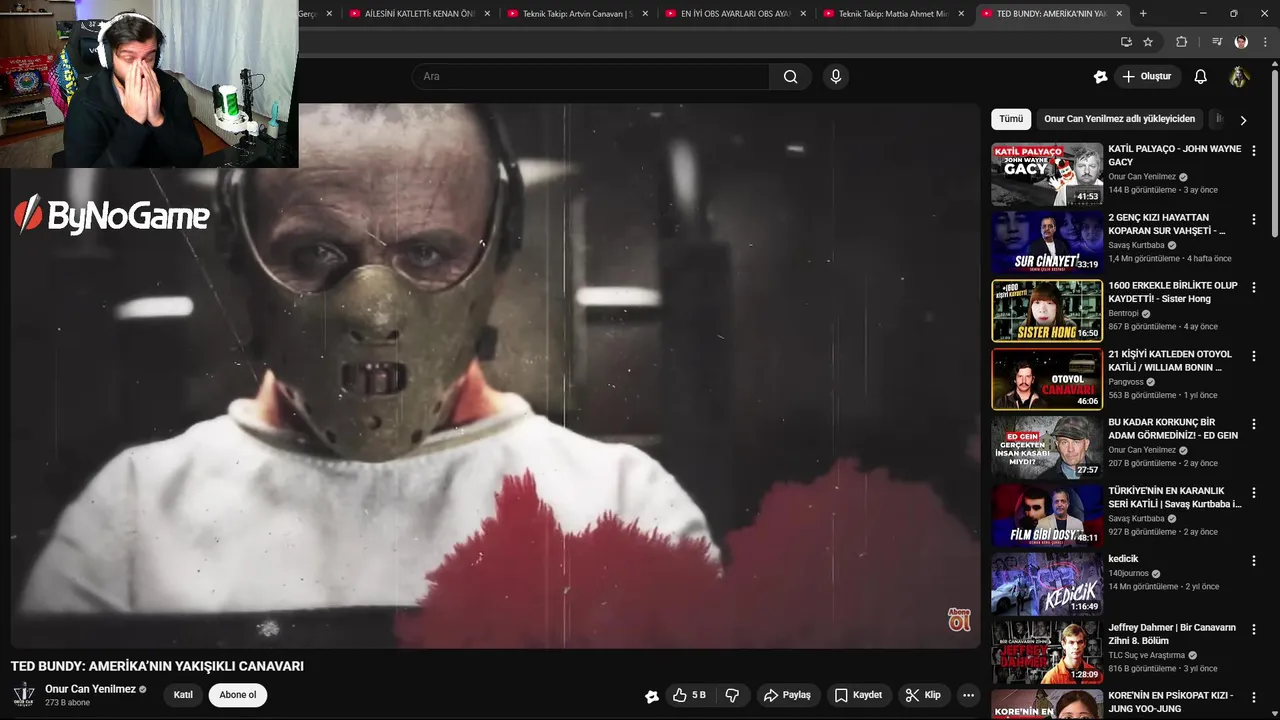The width and height of the screenshot is (1280, 720).
Task: Open title 'BU KADAR KORKUNÇ BİR ADAM GÖRMEDİNİZ'
Action: pos(1173,429)
